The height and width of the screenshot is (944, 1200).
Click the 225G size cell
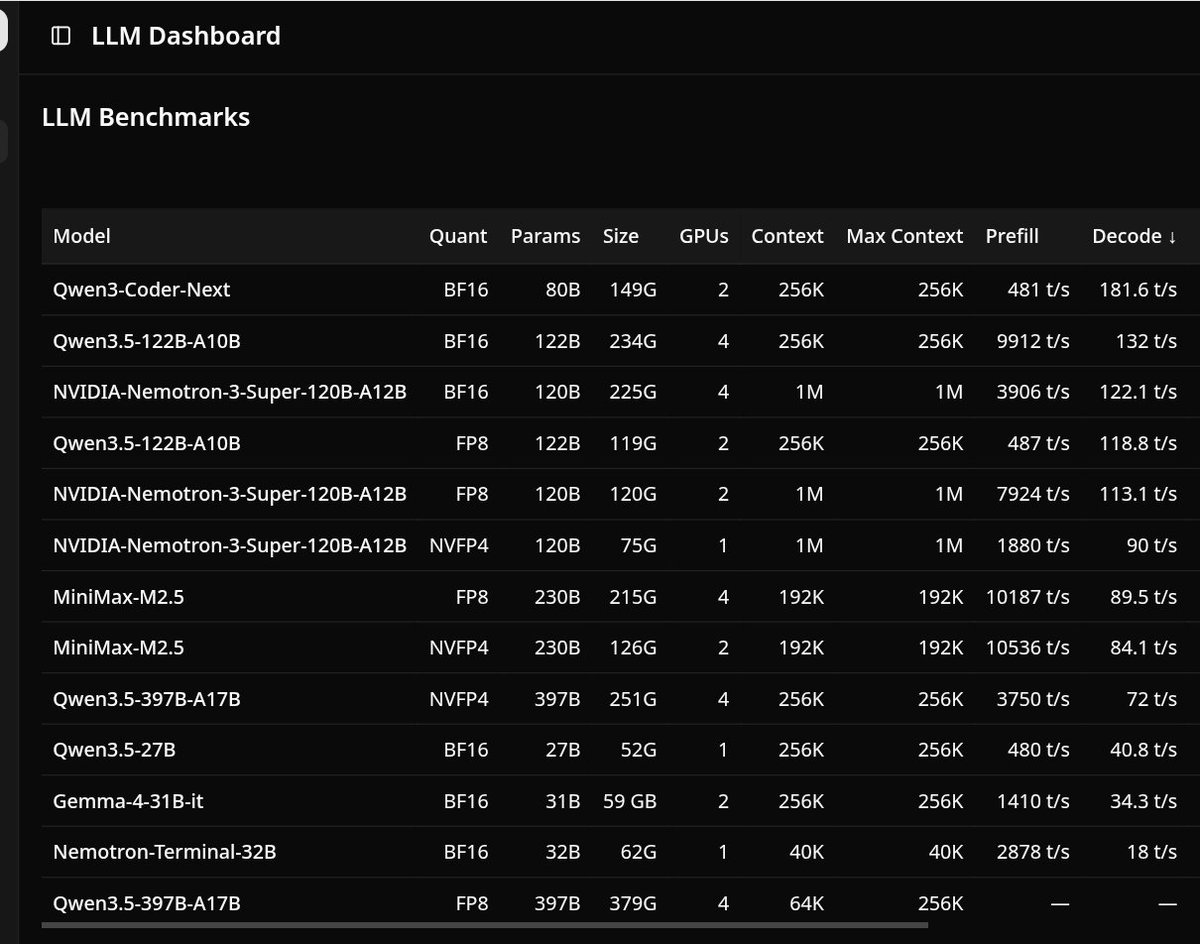pyautogui.click(x=633, y=392)
